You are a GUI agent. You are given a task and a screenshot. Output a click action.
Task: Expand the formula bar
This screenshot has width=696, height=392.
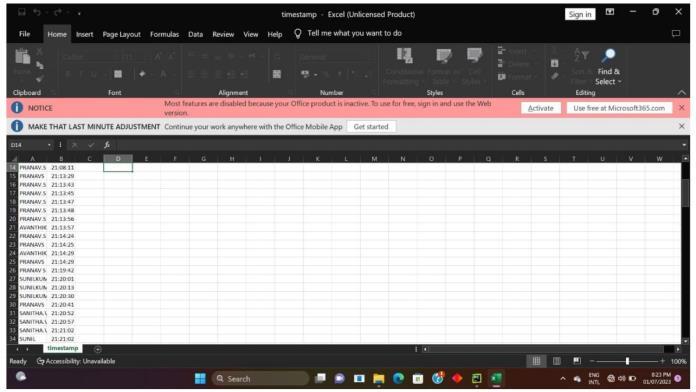point(684,145)
